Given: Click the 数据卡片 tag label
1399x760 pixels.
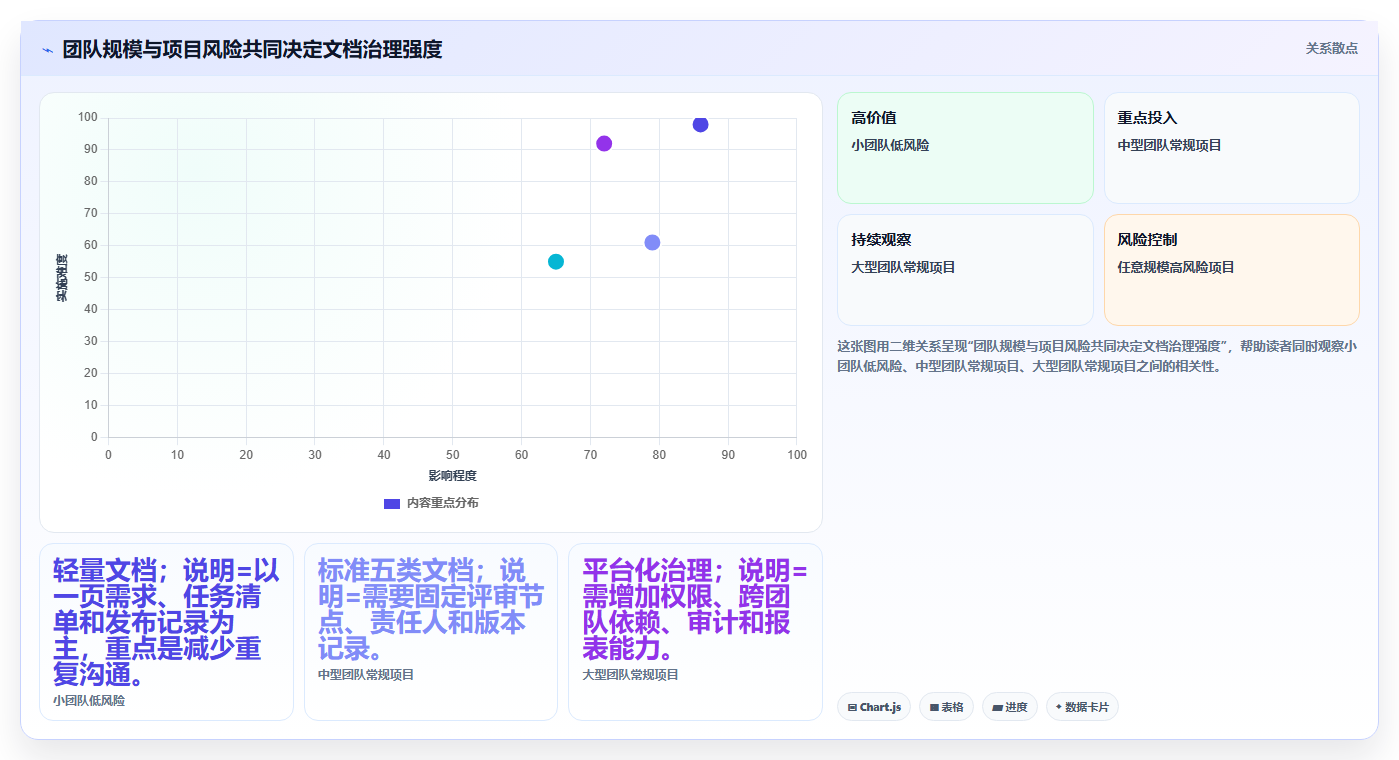Looking at the screenshot, I should 1087,707.
